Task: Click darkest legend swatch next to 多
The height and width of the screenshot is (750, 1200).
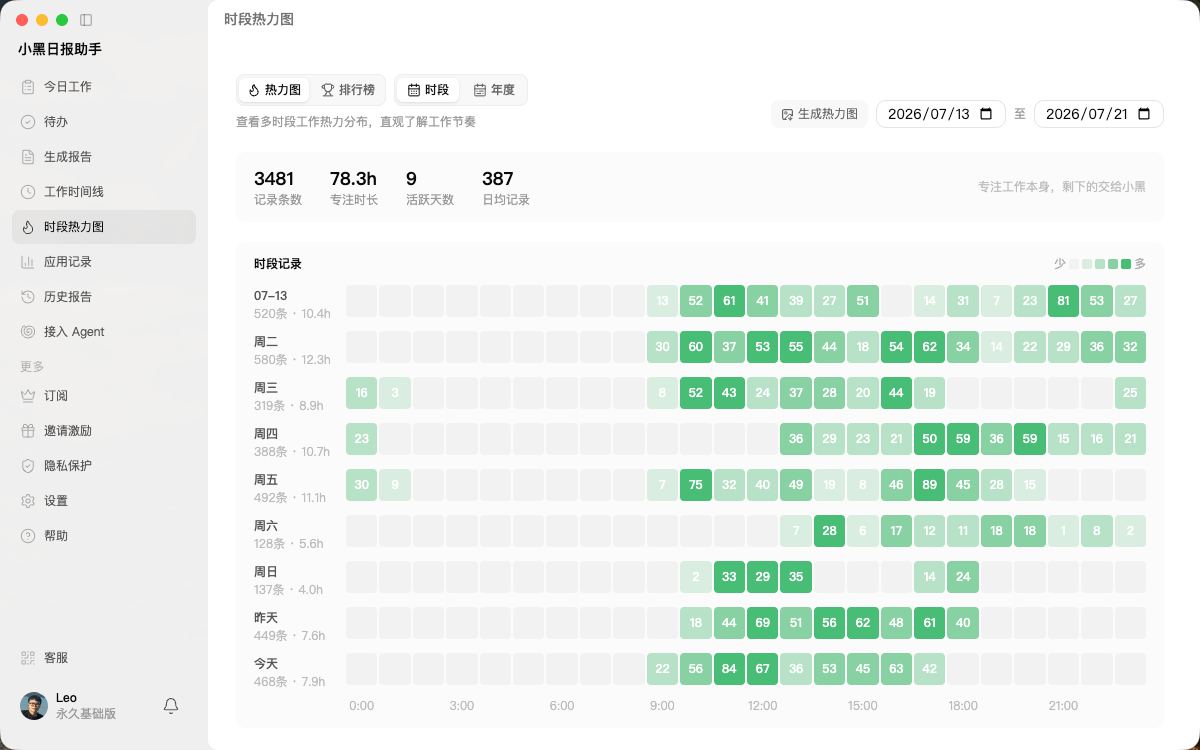Action: coord(1126,264)
